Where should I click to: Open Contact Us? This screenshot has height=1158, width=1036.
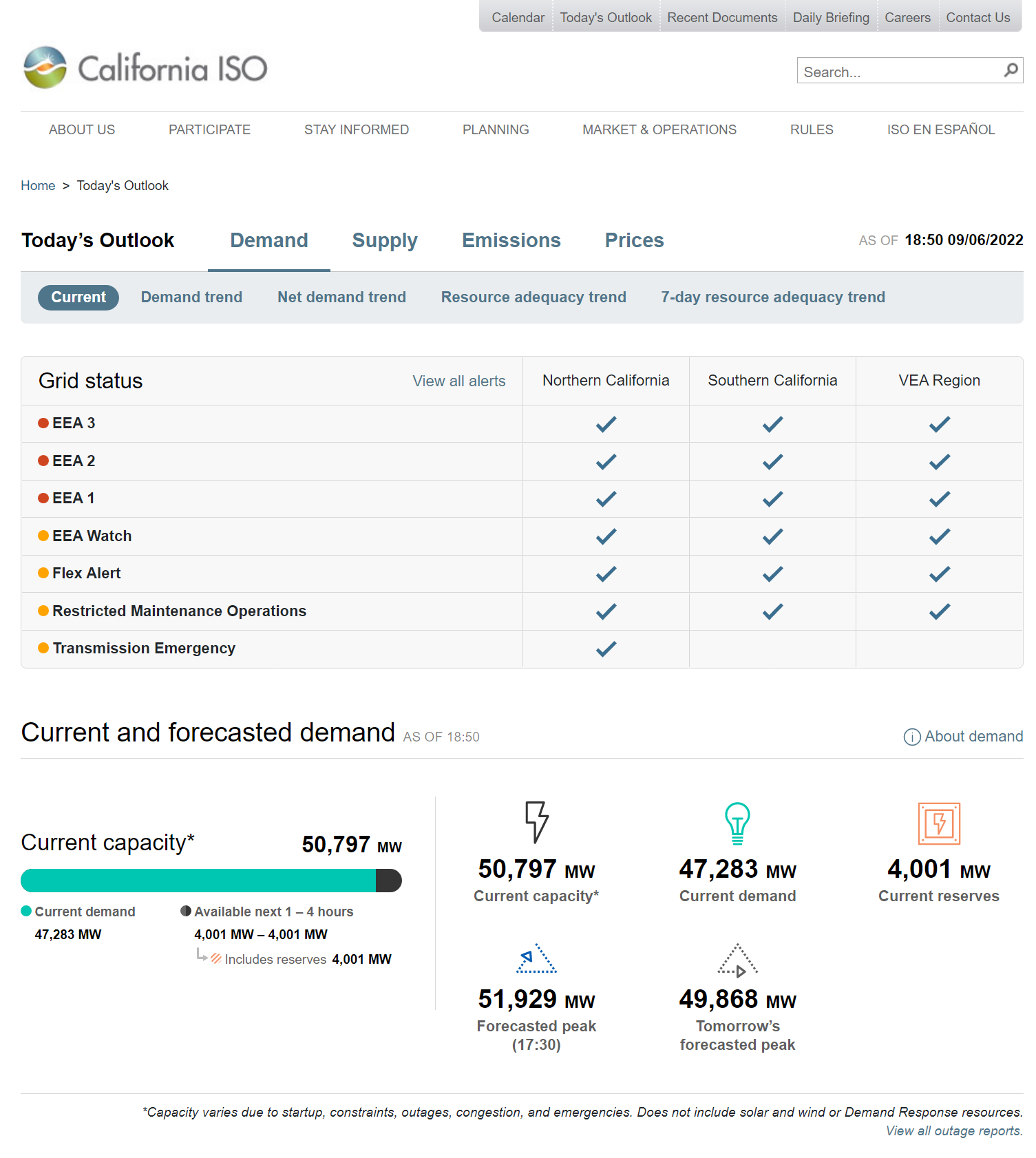coord(978,17)
